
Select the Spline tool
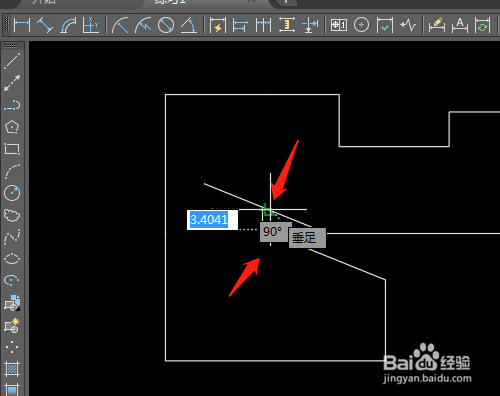[x=12, y=237]
